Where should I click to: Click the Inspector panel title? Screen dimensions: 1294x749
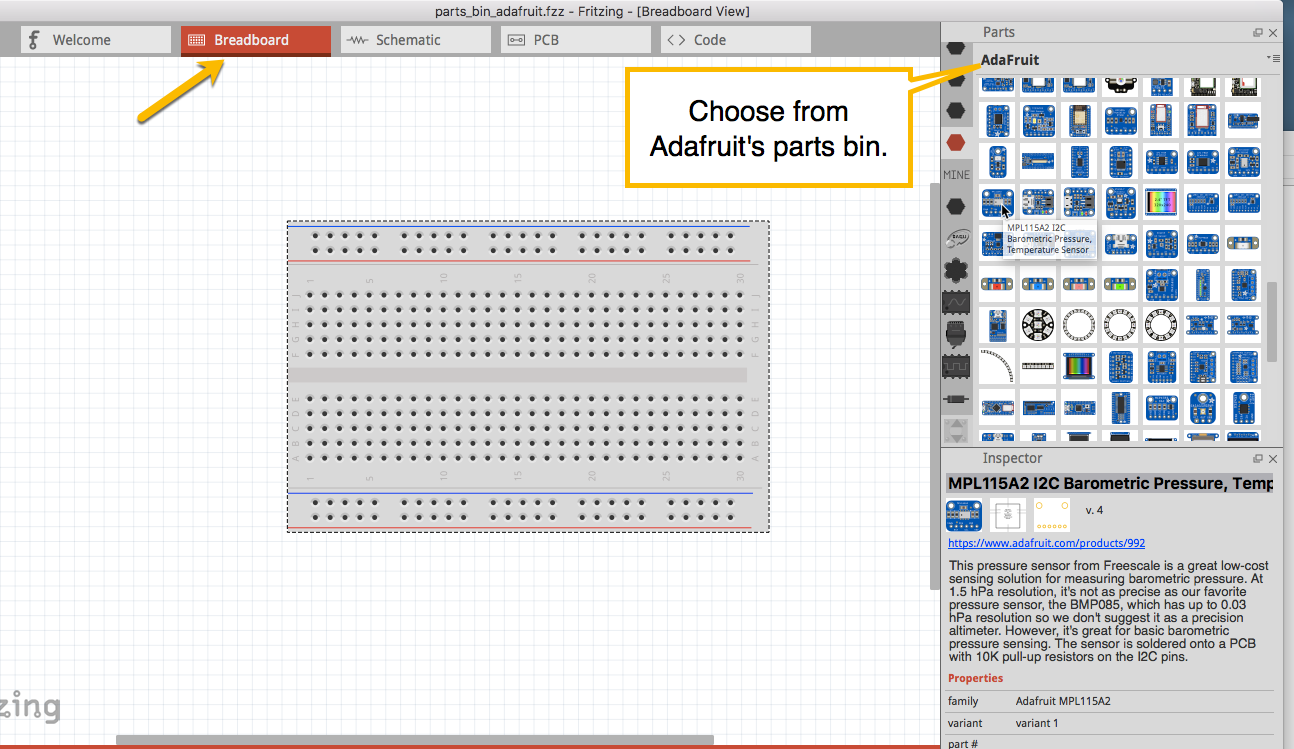coord(1012,458)
